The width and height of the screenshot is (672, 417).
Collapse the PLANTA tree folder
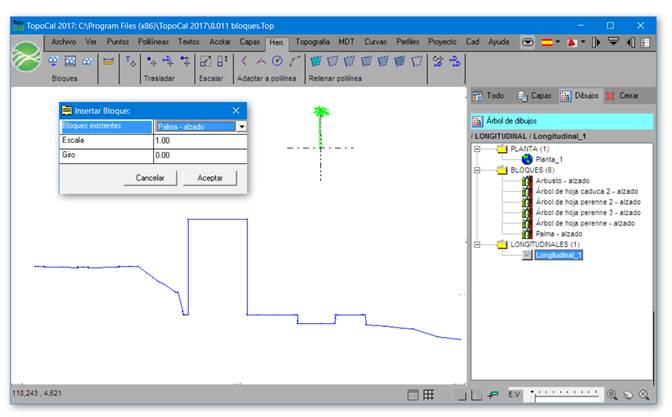click(x=477, y=149)
